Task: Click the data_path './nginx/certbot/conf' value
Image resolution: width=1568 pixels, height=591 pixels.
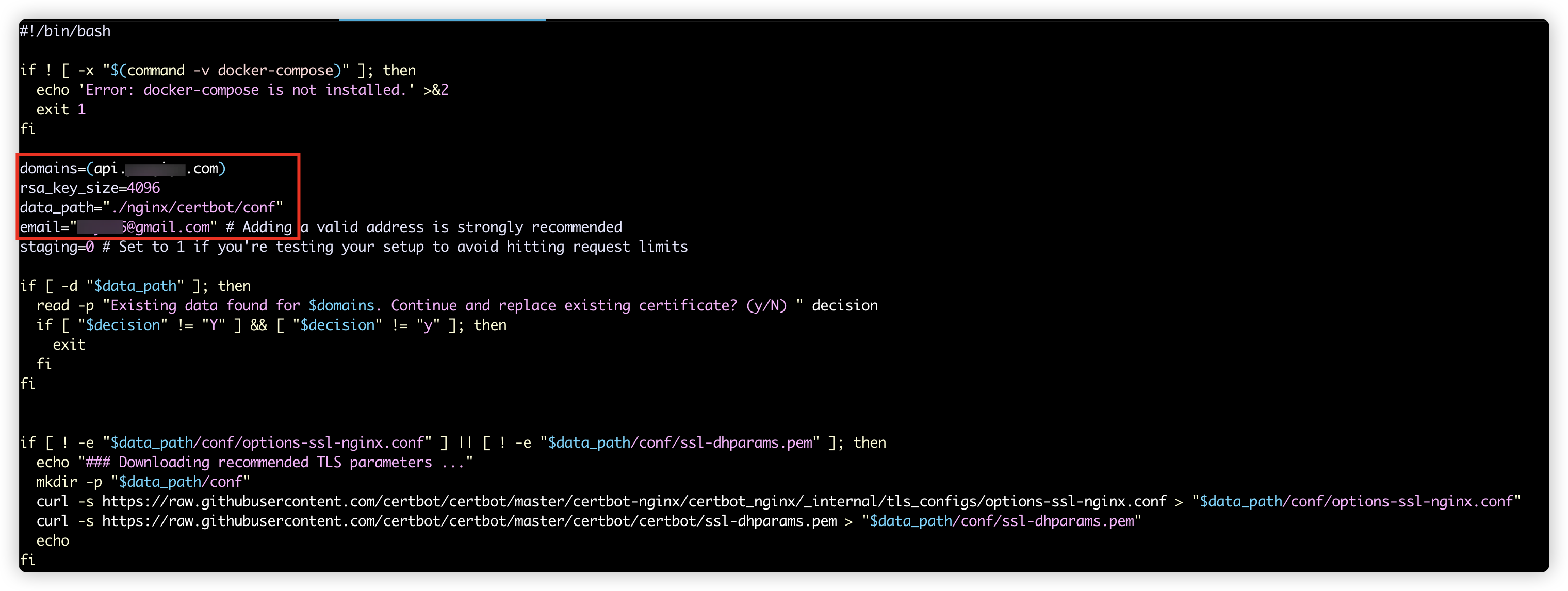Action: click(193, 207)
